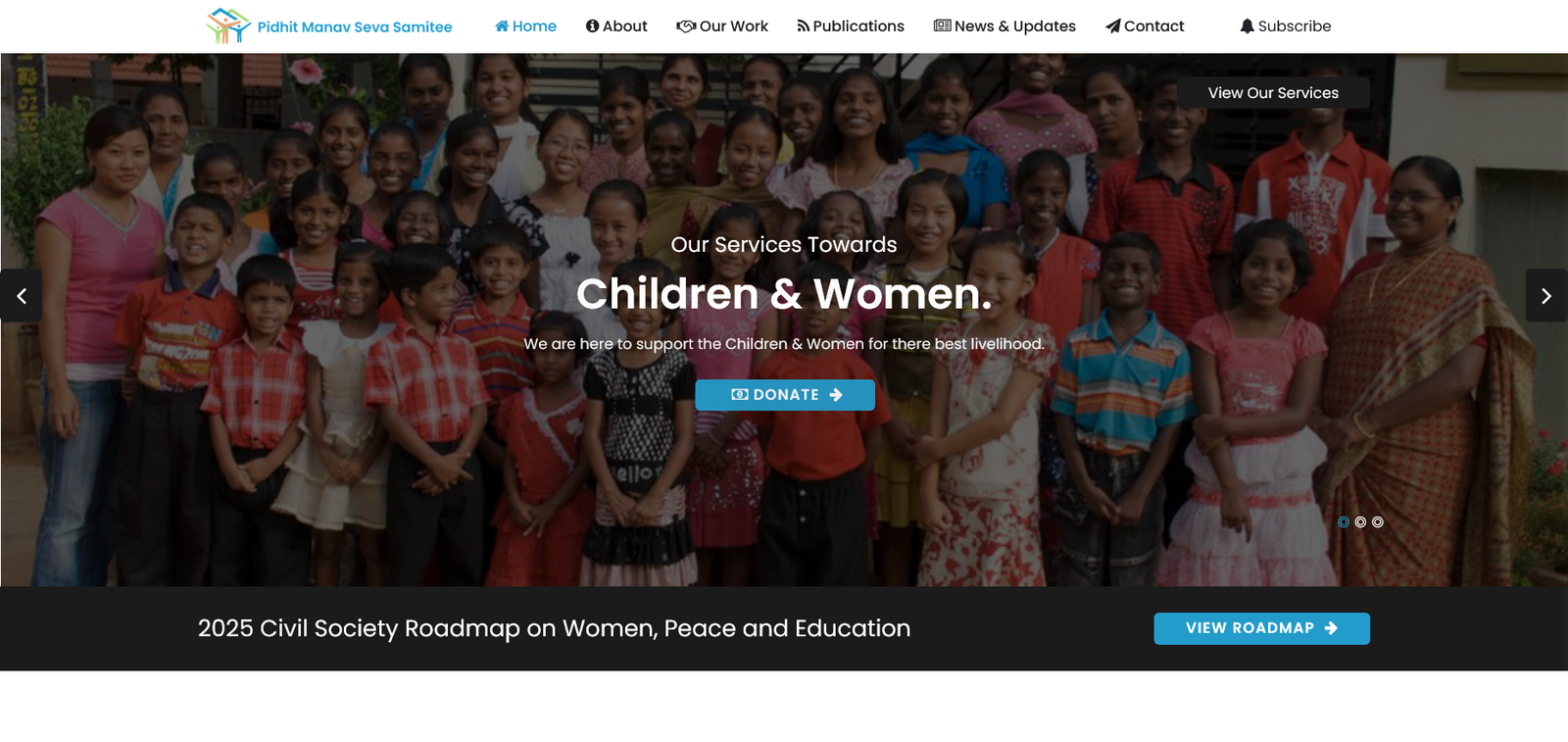Click the RSS feed icon beside Publications
The height and width of the screenshot is (742, 1568).
[803, 26]
